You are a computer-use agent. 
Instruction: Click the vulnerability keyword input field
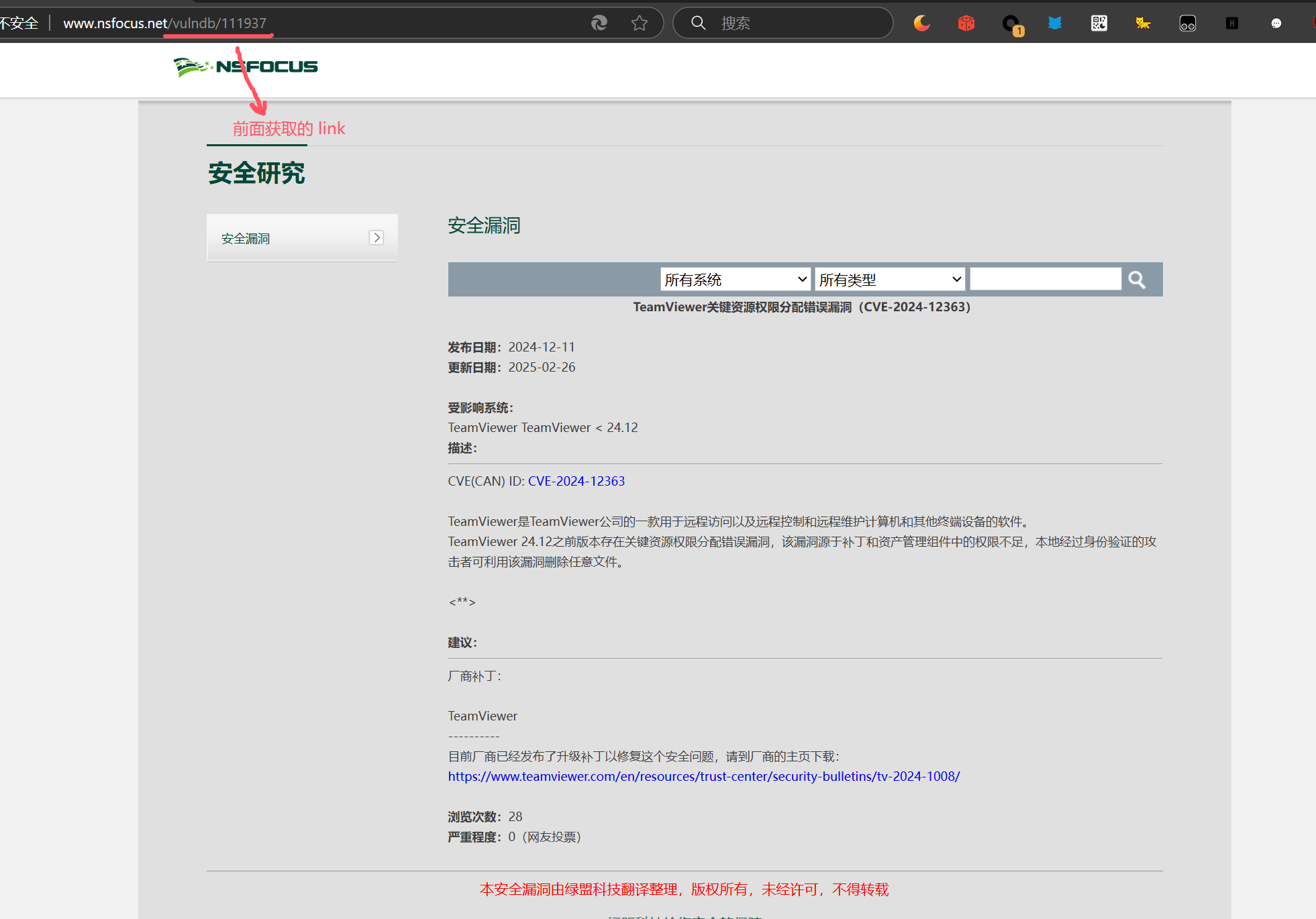click(1046, 279)
